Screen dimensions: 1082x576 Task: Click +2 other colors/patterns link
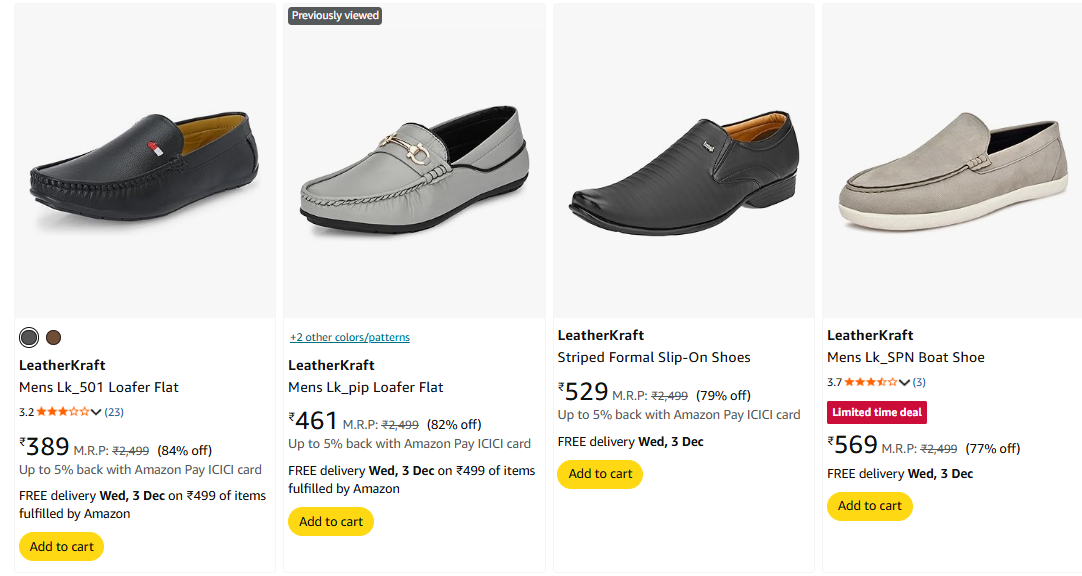[349, 337]
